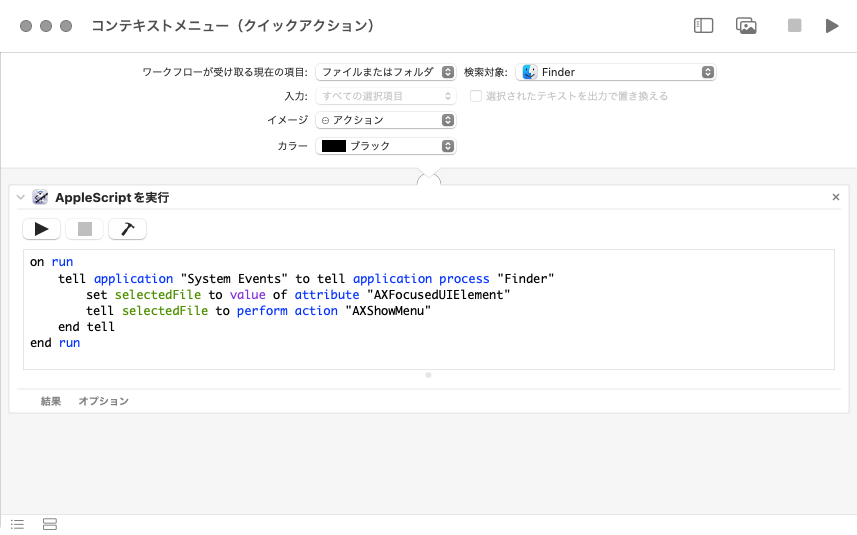Switch to the 結果 tab

51,401
